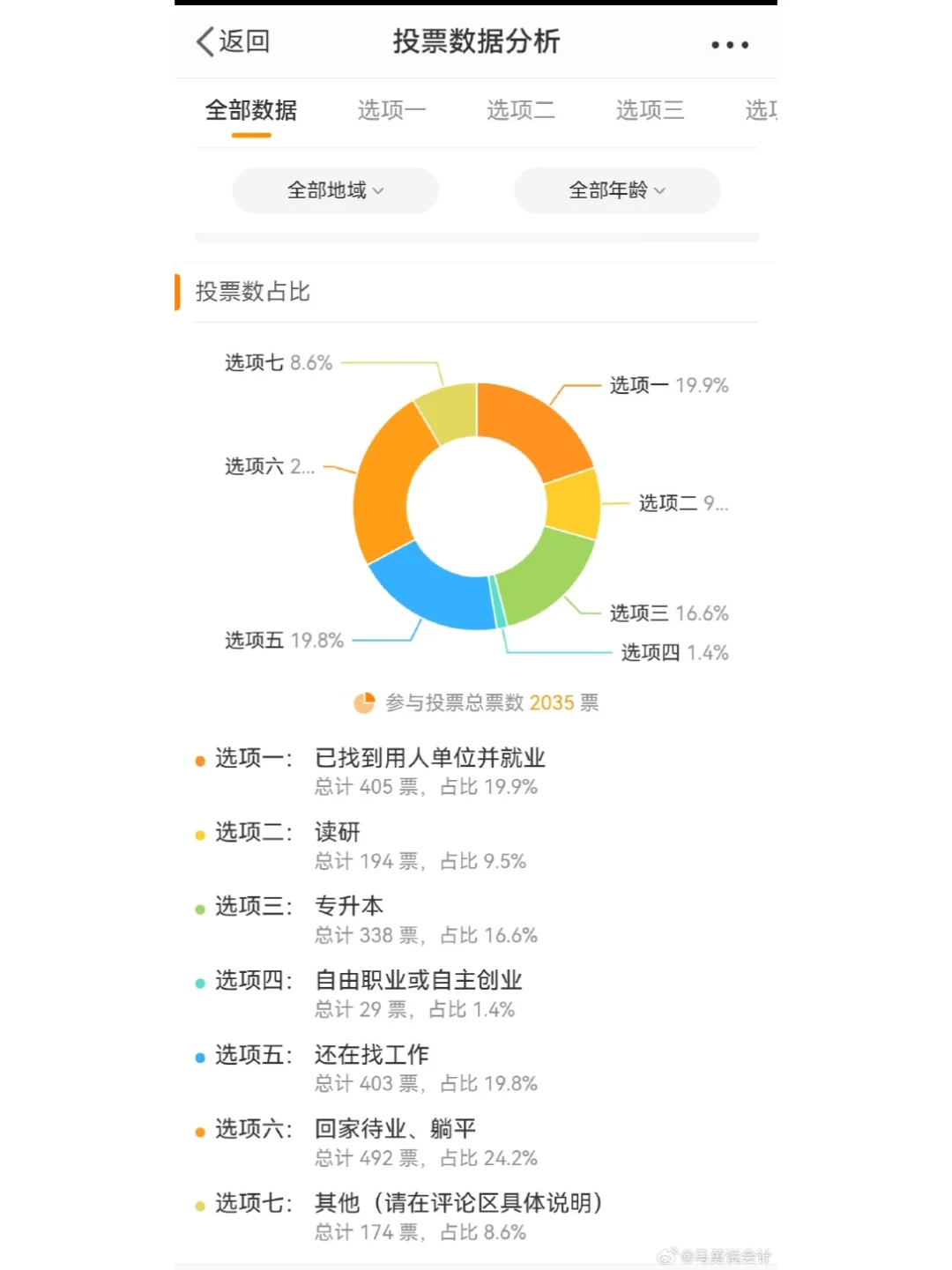This screenshot has height=1270, width=952.
Task: Click the pie chart icon beside 参与投票总票数
Action: click(364, 702)
